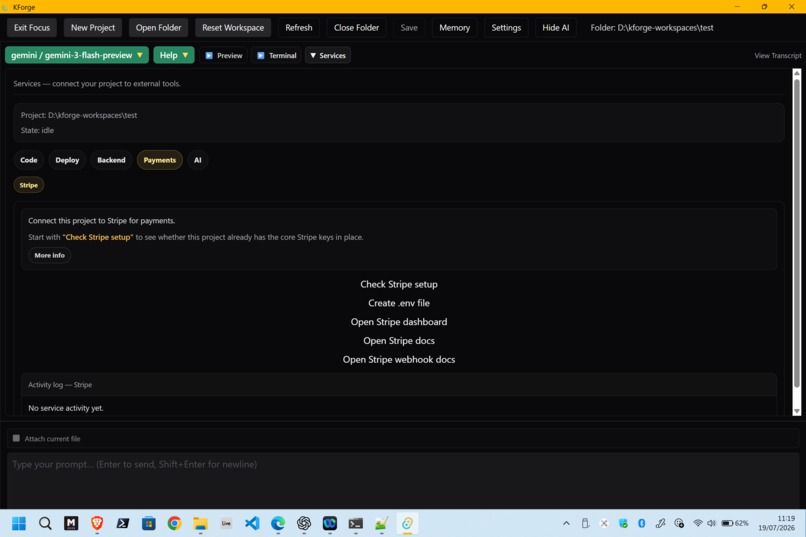
Task: Open taskbar Search magnifier
Action: tap(45, 523)
